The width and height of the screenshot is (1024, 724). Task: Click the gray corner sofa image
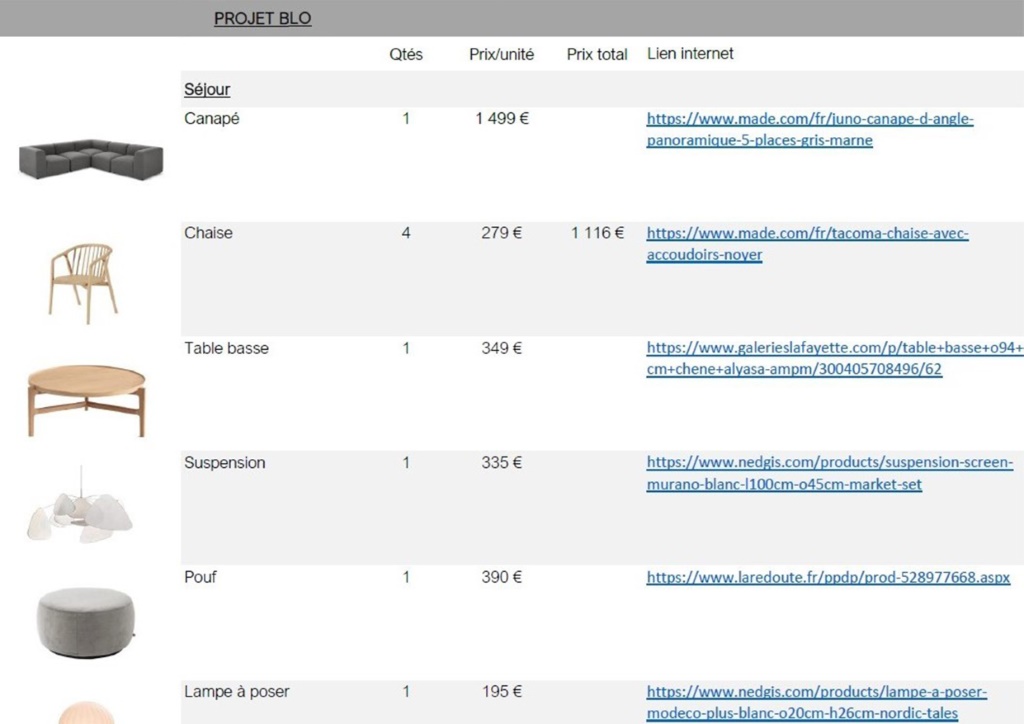pos(91,159)
